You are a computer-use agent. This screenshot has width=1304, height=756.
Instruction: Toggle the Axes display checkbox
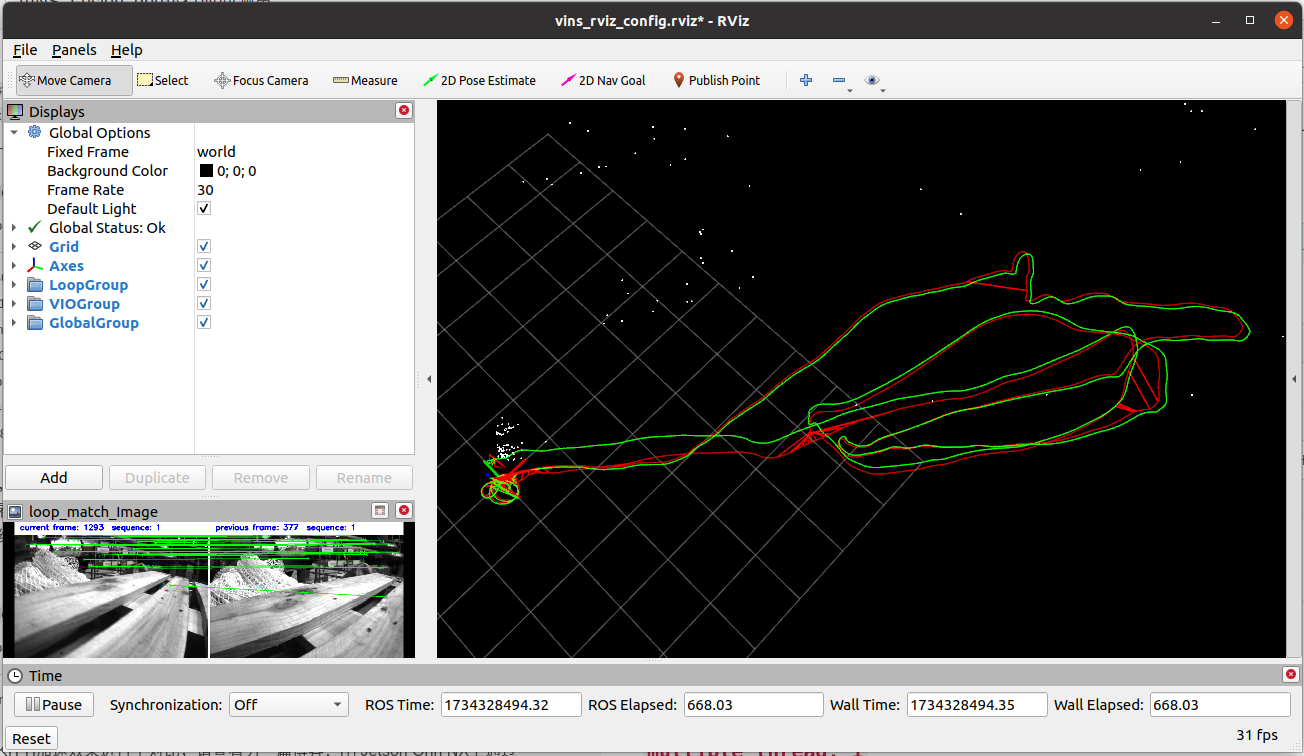coord(204,265)
